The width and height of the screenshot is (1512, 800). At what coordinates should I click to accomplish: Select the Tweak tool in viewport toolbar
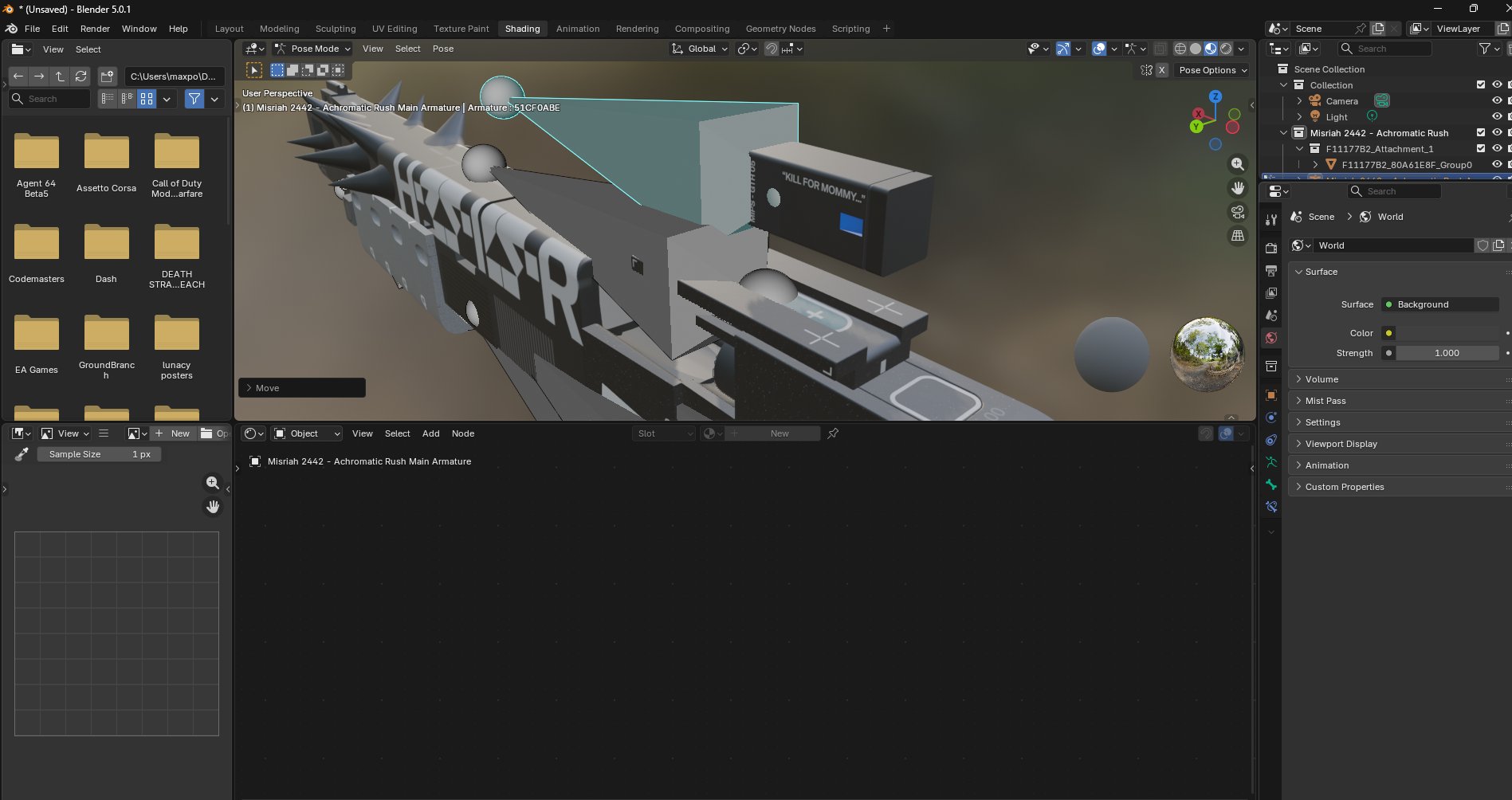254,70
